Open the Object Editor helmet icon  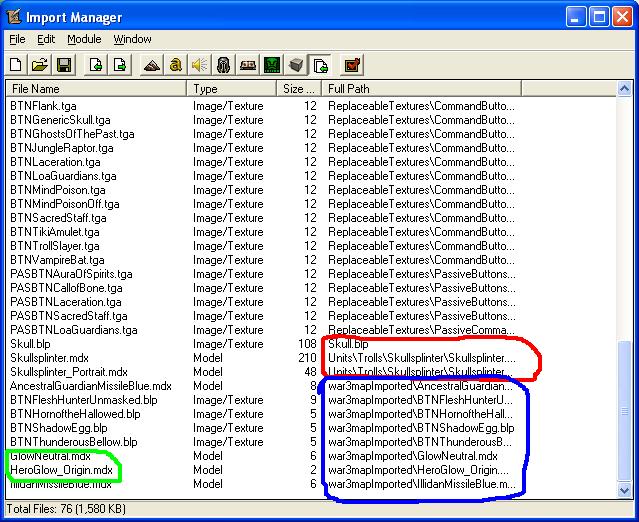223,65
